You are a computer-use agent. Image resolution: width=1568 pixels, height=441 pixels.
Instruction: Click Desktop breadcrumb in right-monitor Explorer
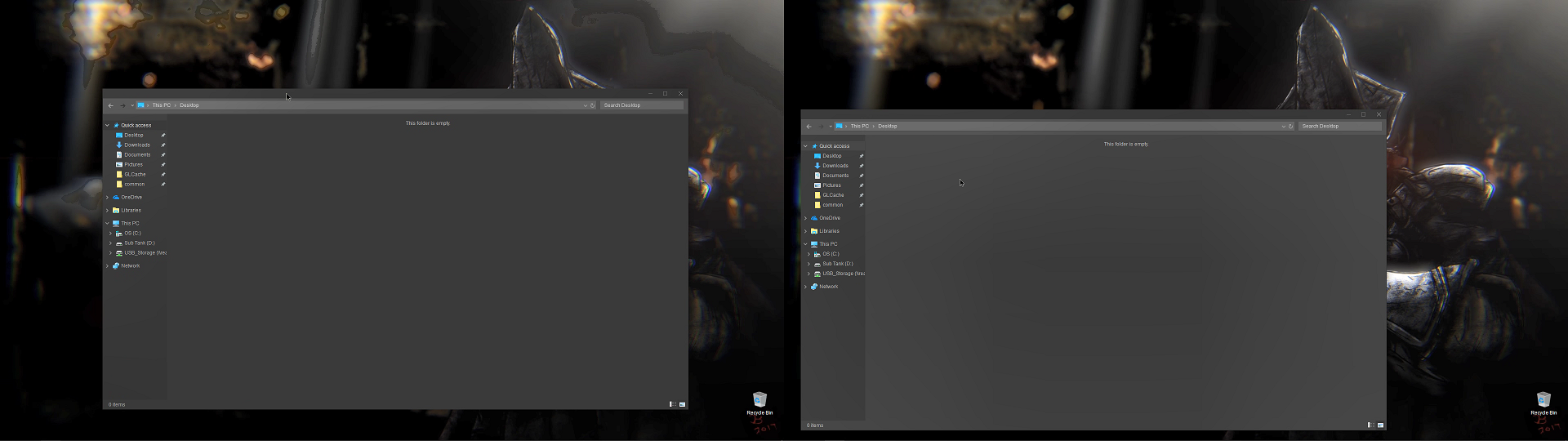click(888, 127)
